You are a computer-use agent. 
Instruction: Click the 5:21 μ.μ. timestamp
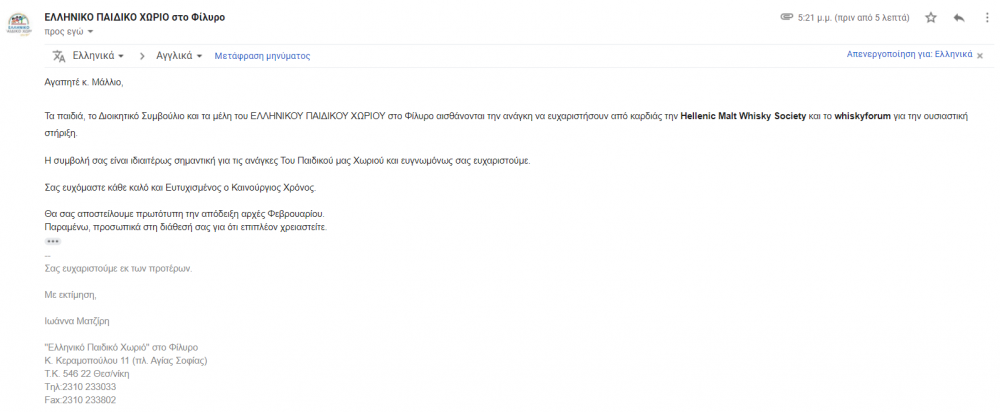pos(853,18)
